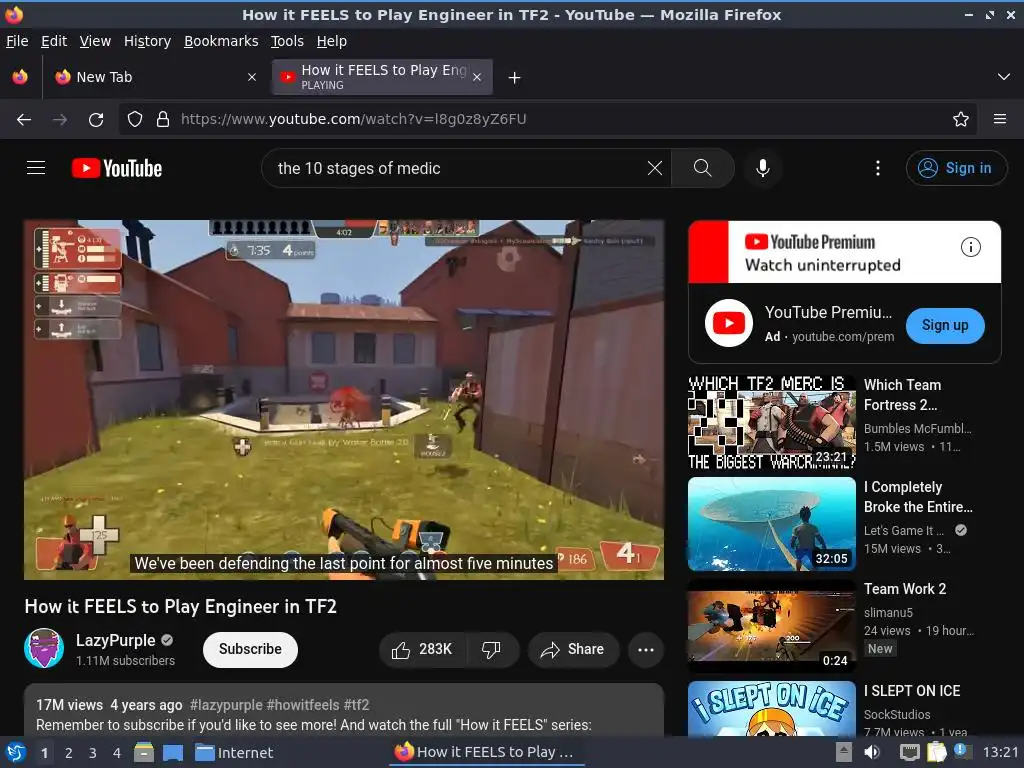Screen dimensions: 1024x768
Task: Open the Help menu
Action: coord(332,41)
